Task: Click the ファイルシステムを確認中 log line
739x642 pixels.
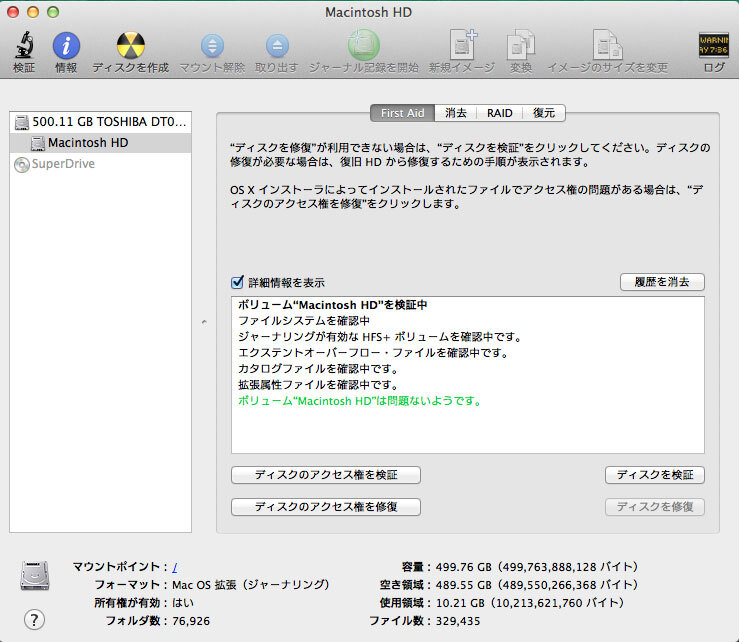Action: 304,321
